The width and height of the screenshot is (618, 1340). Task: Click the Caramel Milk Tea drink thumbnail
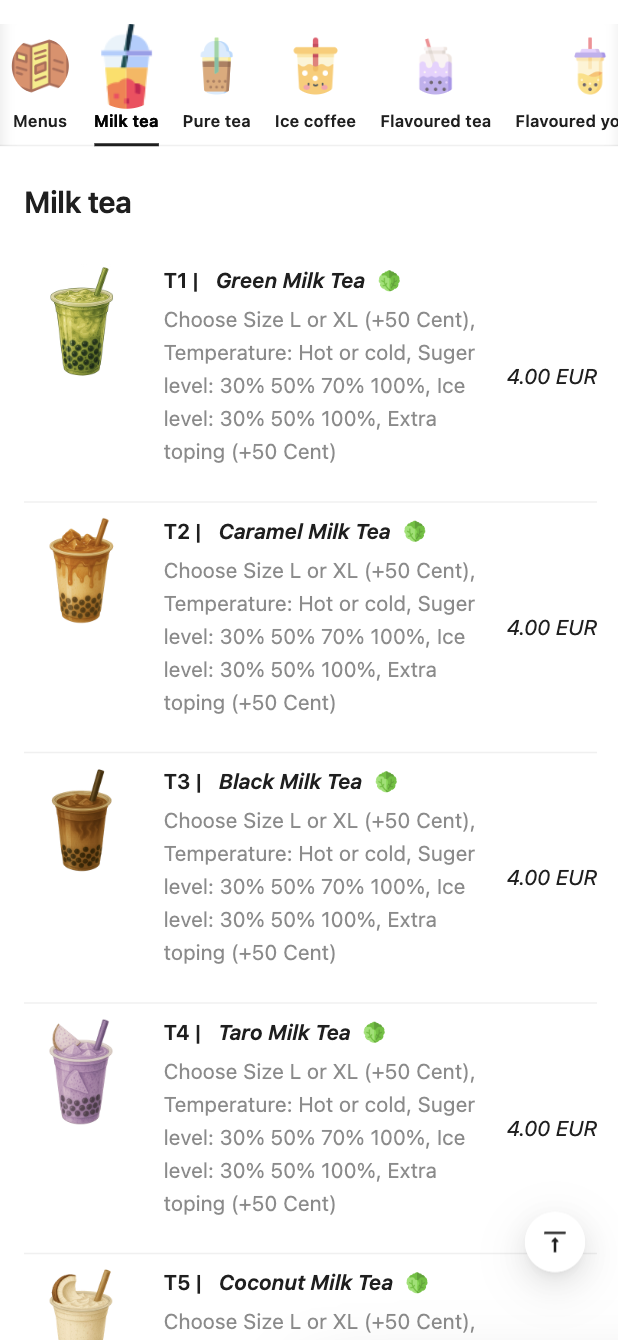pos(81,571)
